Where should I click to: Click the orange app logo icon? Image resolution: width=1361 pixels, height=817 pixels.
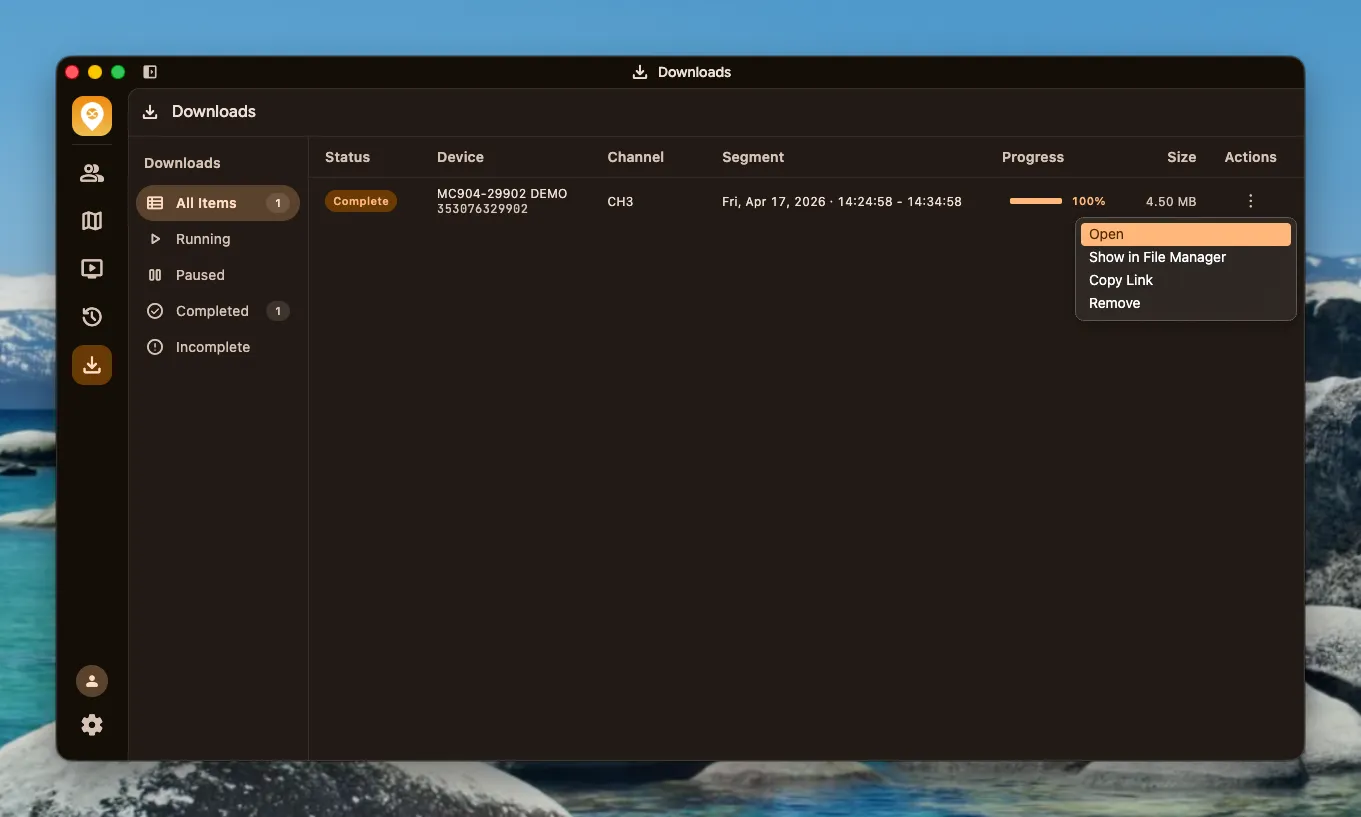click(x=92, y=116)
